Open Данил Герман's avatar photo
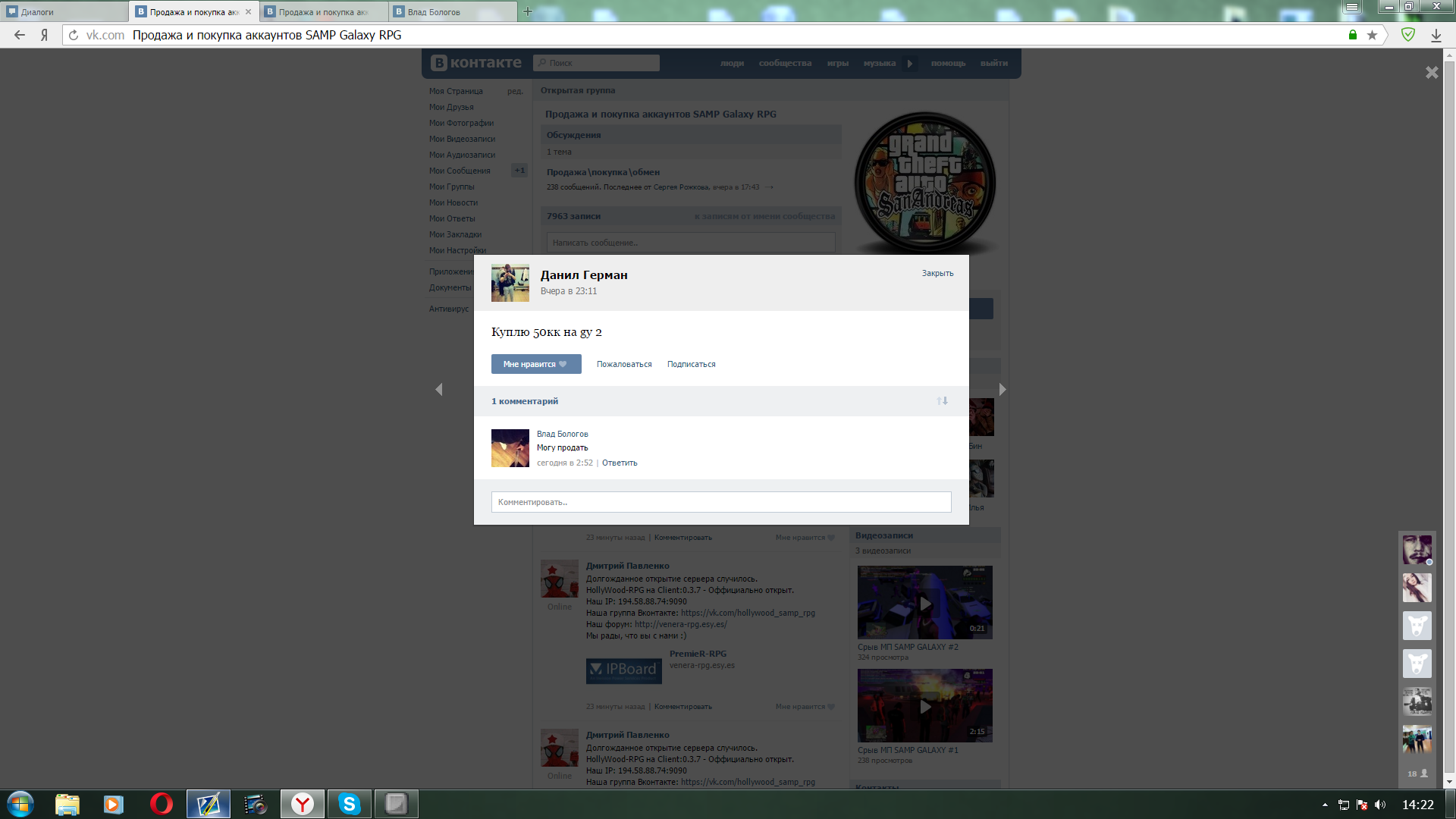The image size is (1456, 819). pos(510,283)
